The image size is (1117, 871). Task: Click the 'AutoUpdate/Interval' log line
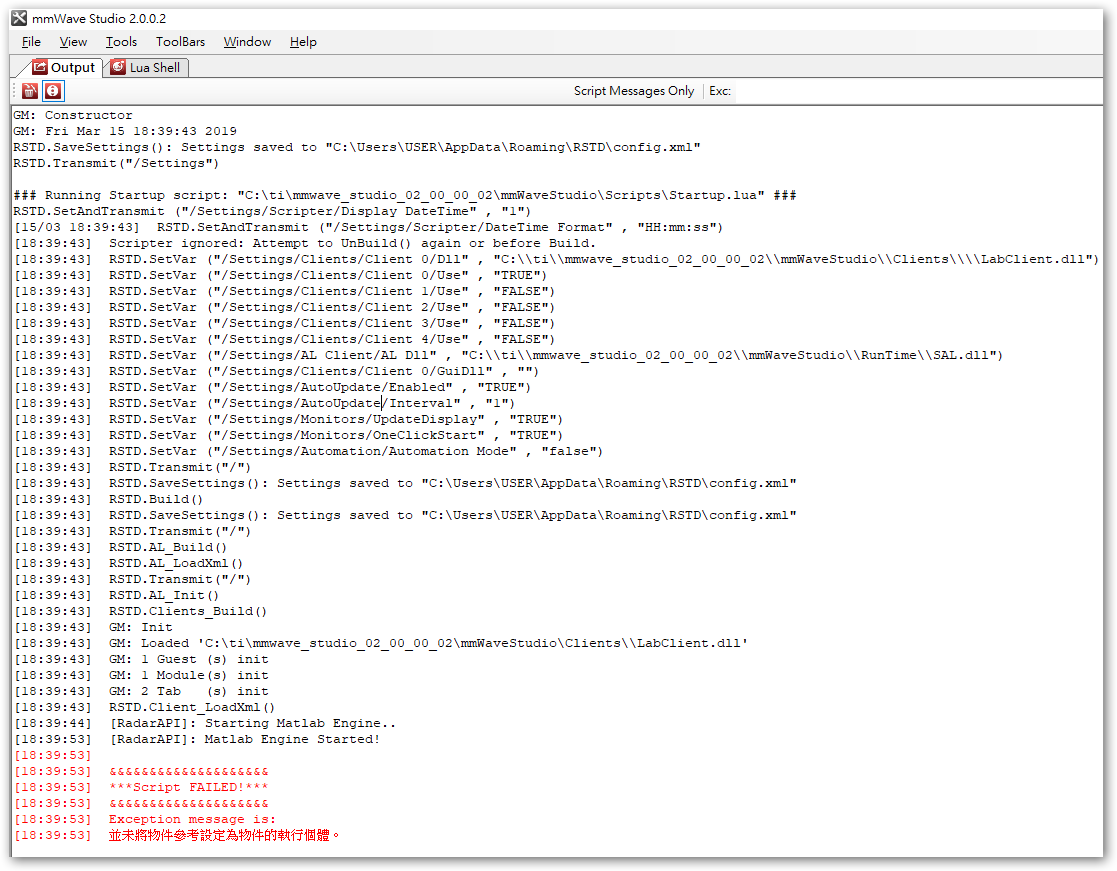click(264, 403)
